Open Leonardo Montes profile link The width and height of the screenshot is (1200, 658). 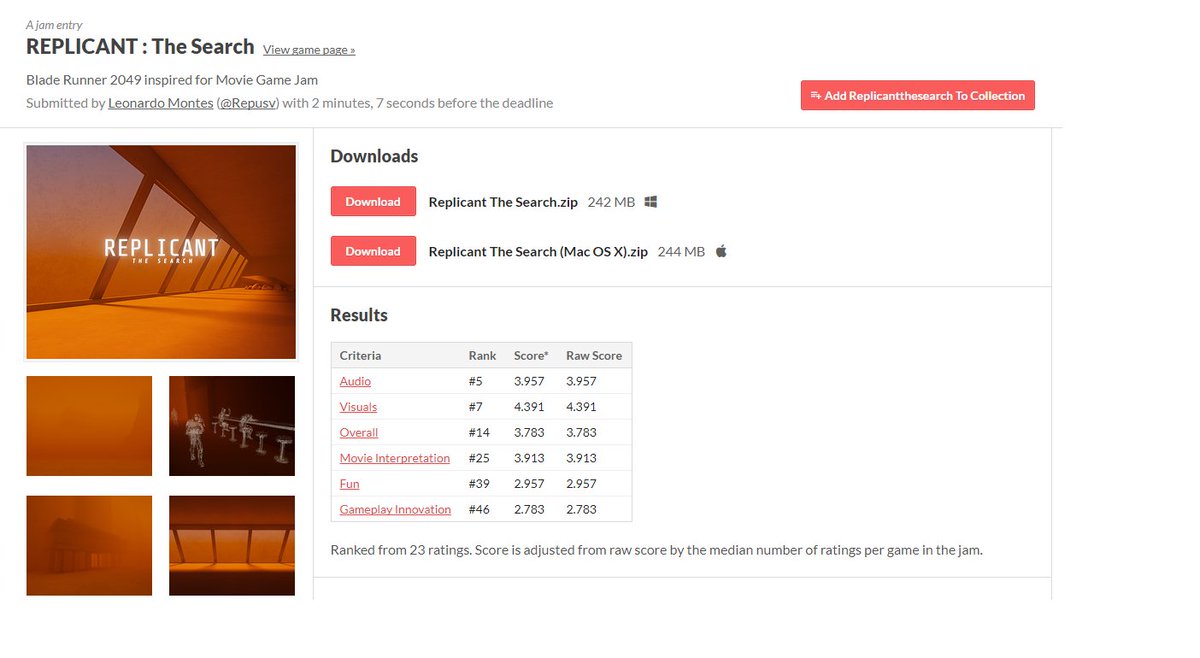click(x=161, y=103)
